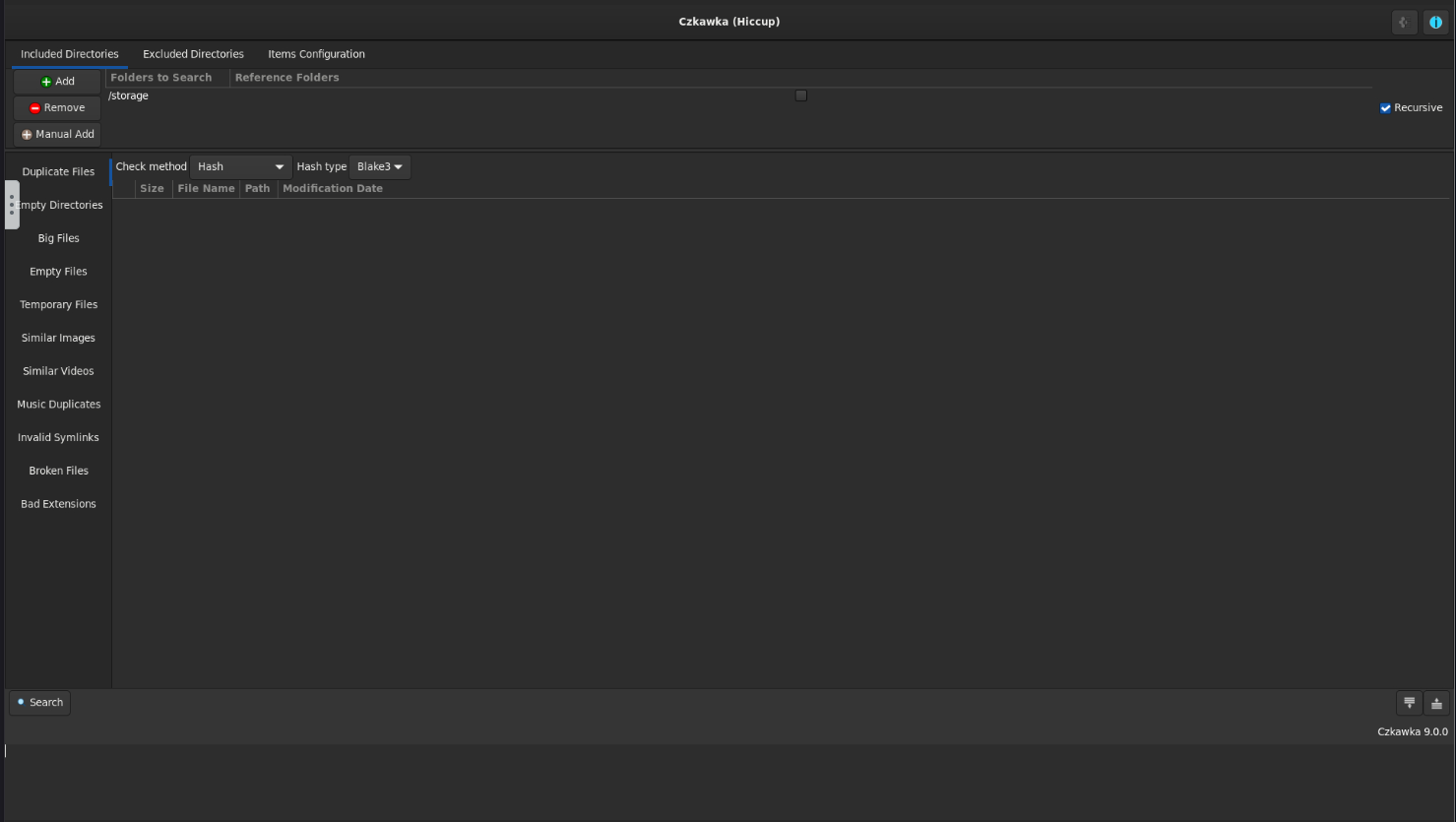Select the Temporary Files tool
Viewport: 1456px width, 822px height.
[x=59, y=305]
